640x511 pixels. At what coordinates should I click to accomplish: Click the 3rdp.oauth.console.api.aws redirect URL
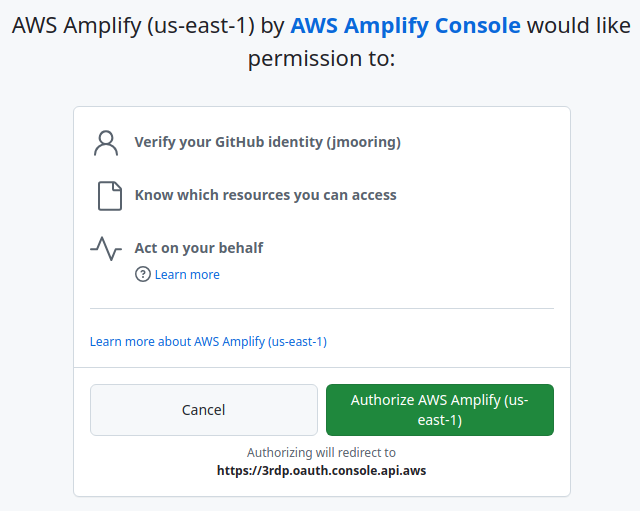click(321, 469)
